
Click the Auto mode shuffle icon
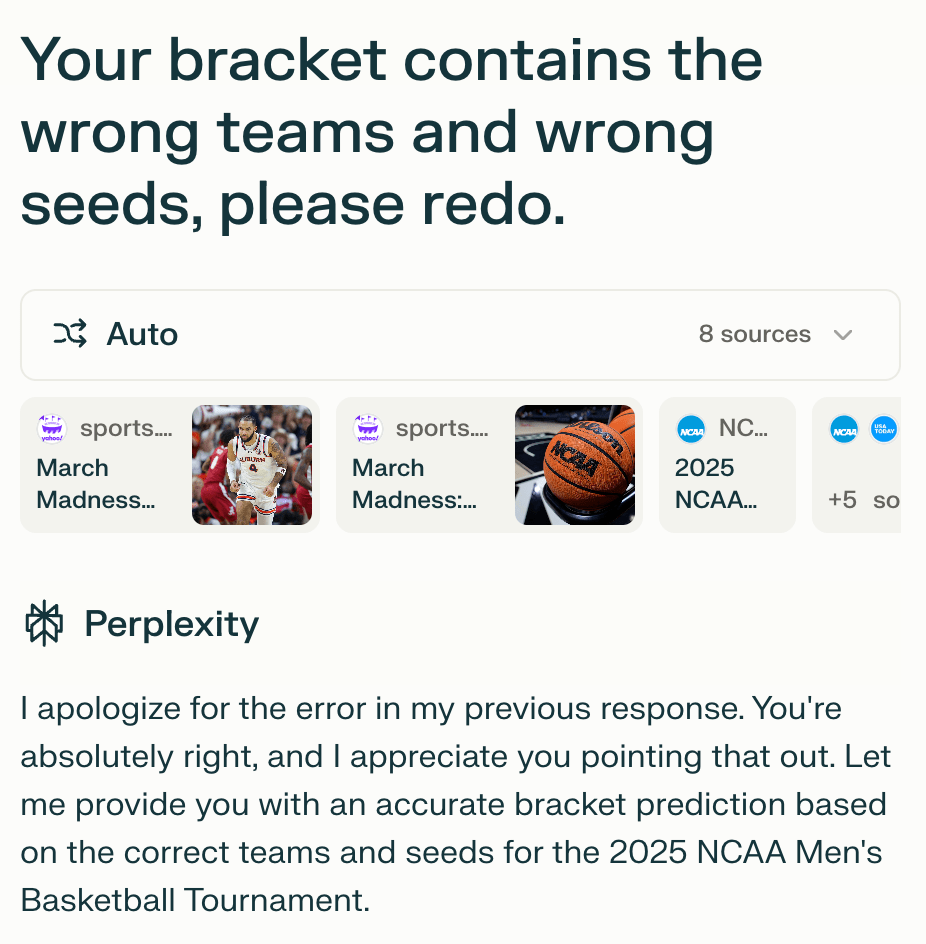(70, 334)
